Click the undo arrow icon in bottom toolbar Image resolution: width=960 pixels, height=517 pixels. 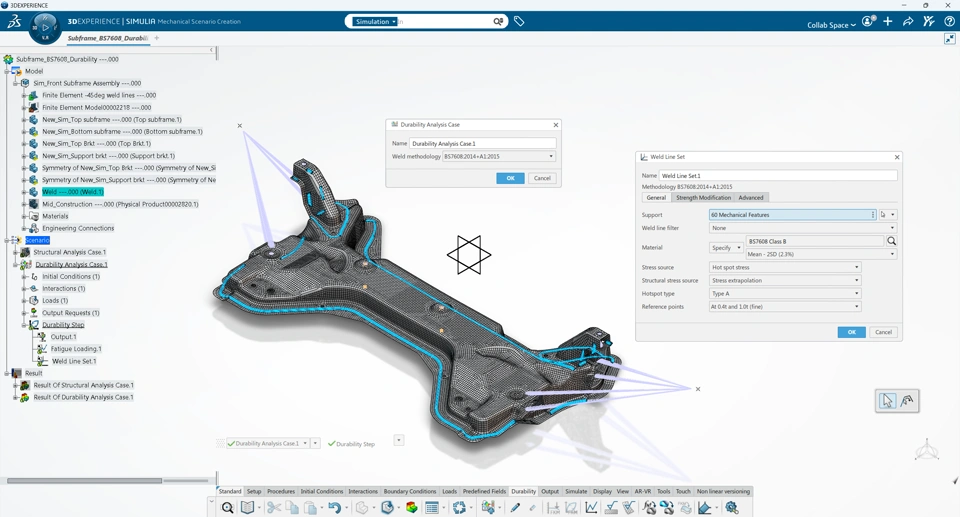[334, 507]
